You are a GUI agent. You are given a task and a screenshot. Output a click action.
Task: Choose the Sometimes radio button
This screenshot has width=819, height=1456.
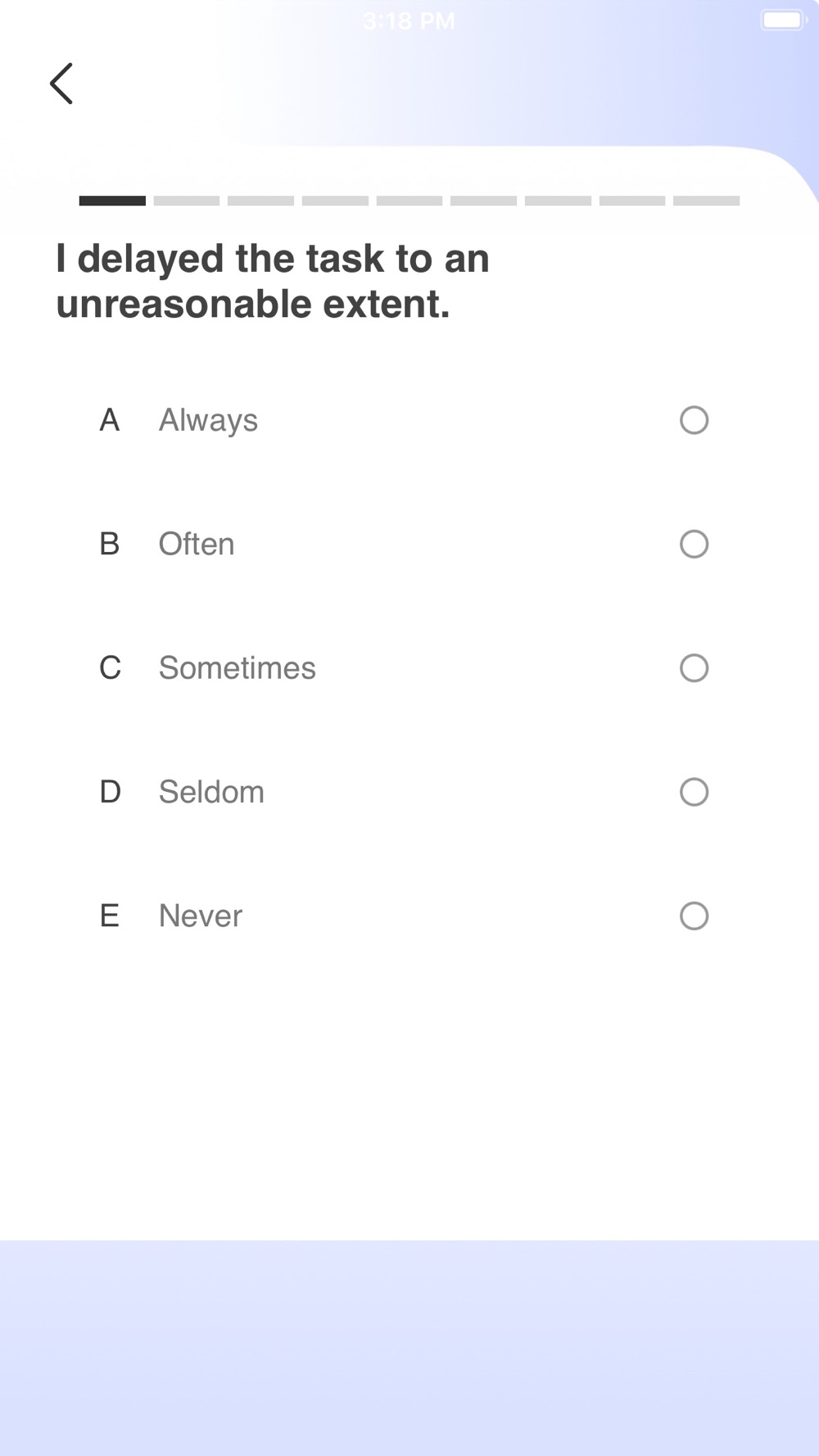click(x=694, y=668)
